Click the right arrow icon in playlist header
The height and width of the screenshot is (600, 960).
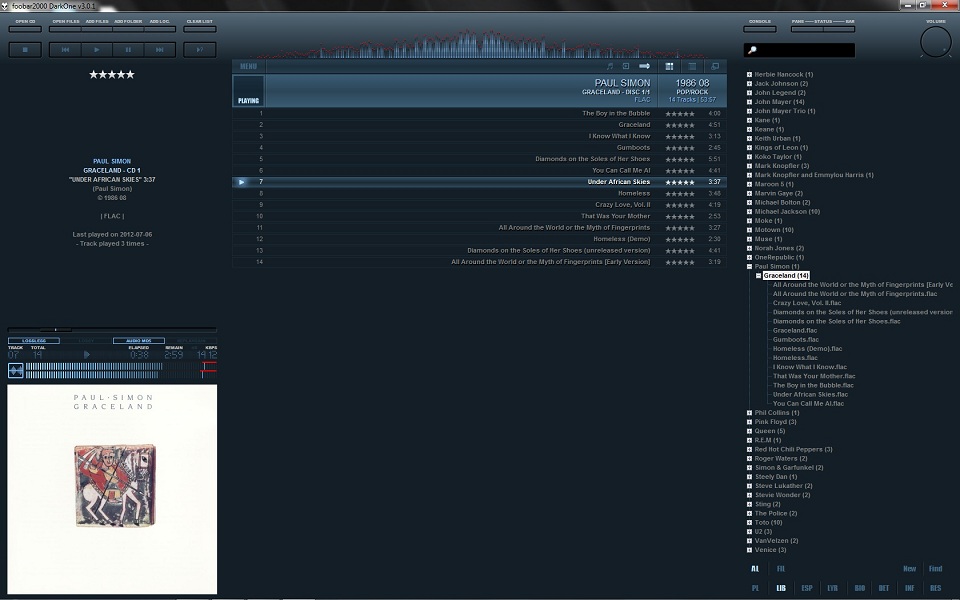pyautogui.click(x=644, y=66)
